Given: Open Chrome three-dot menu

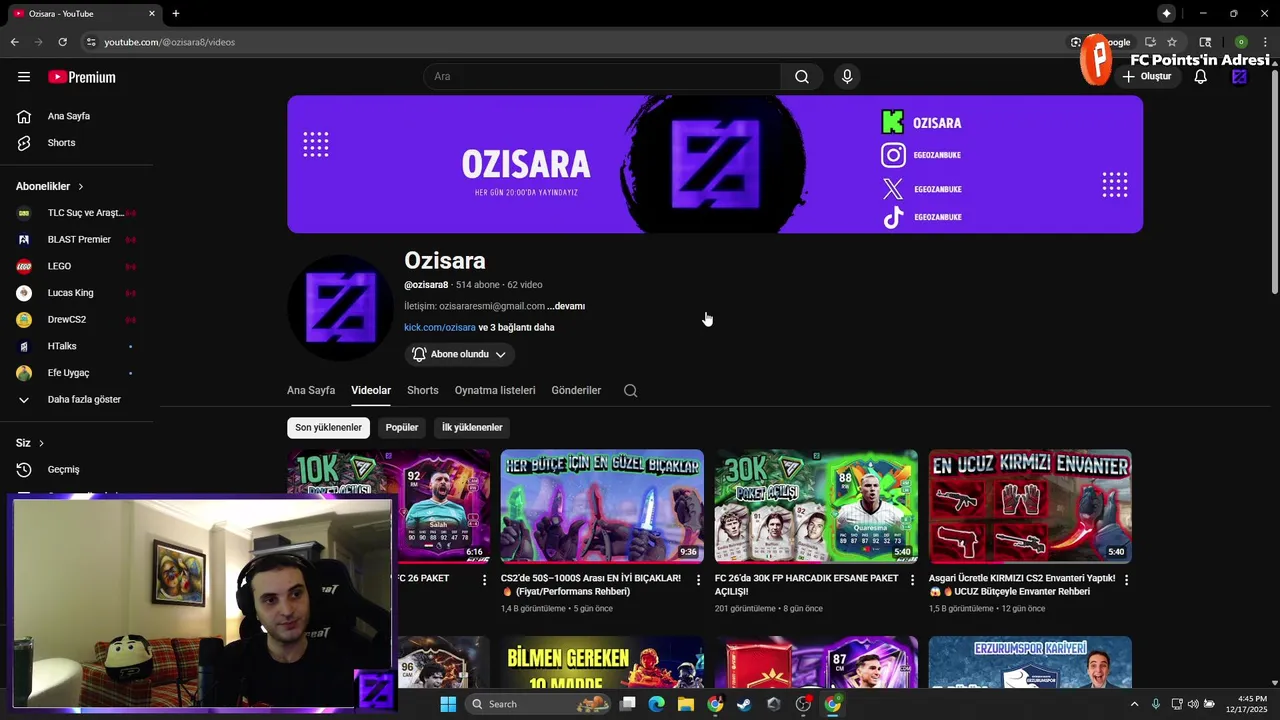Looking at the screenshot, I should click(x=1265, y=42).
